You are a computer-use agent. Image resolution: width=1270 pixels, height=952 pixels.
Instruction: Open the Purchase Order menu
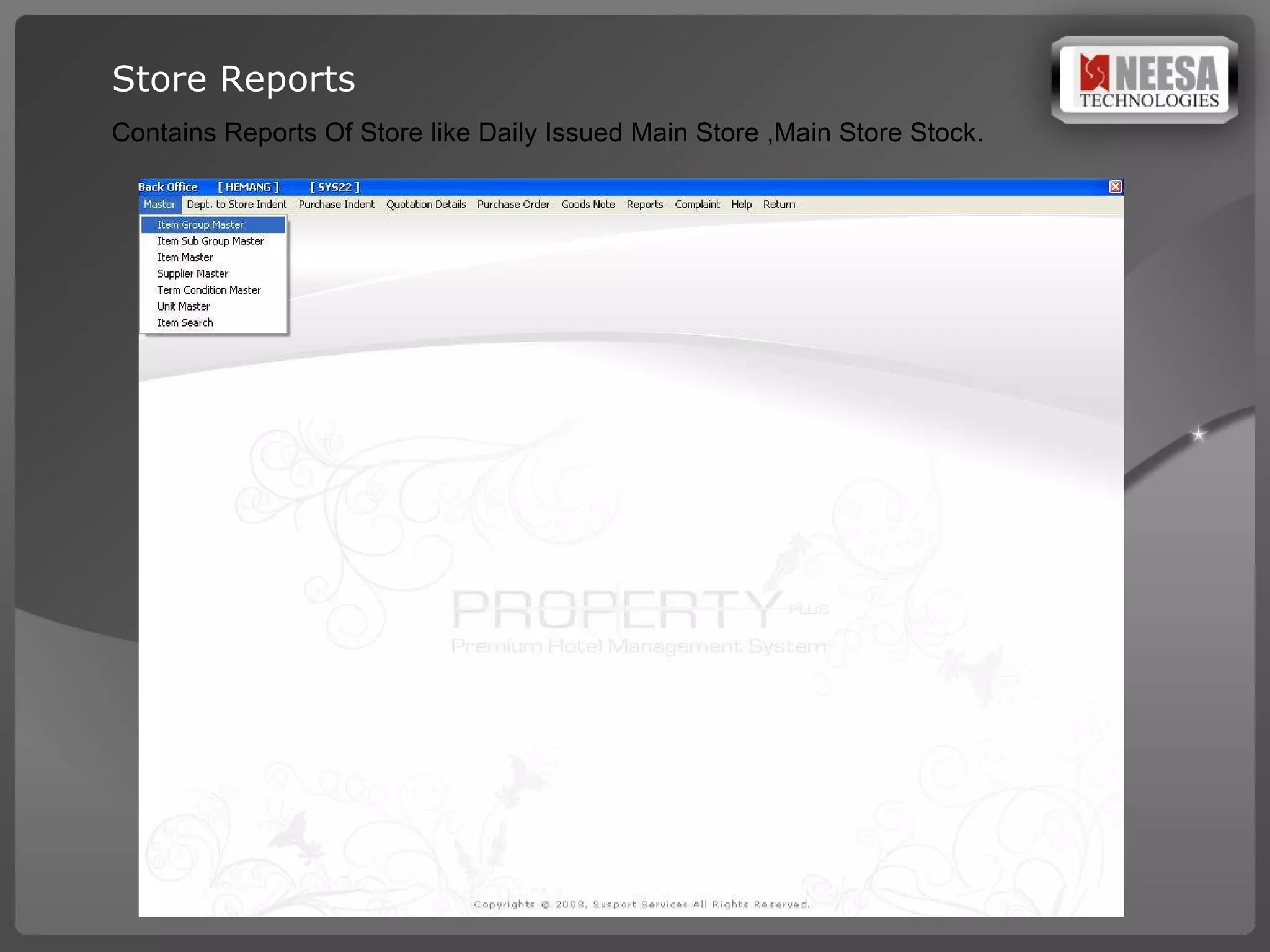[x=513, y=205]
